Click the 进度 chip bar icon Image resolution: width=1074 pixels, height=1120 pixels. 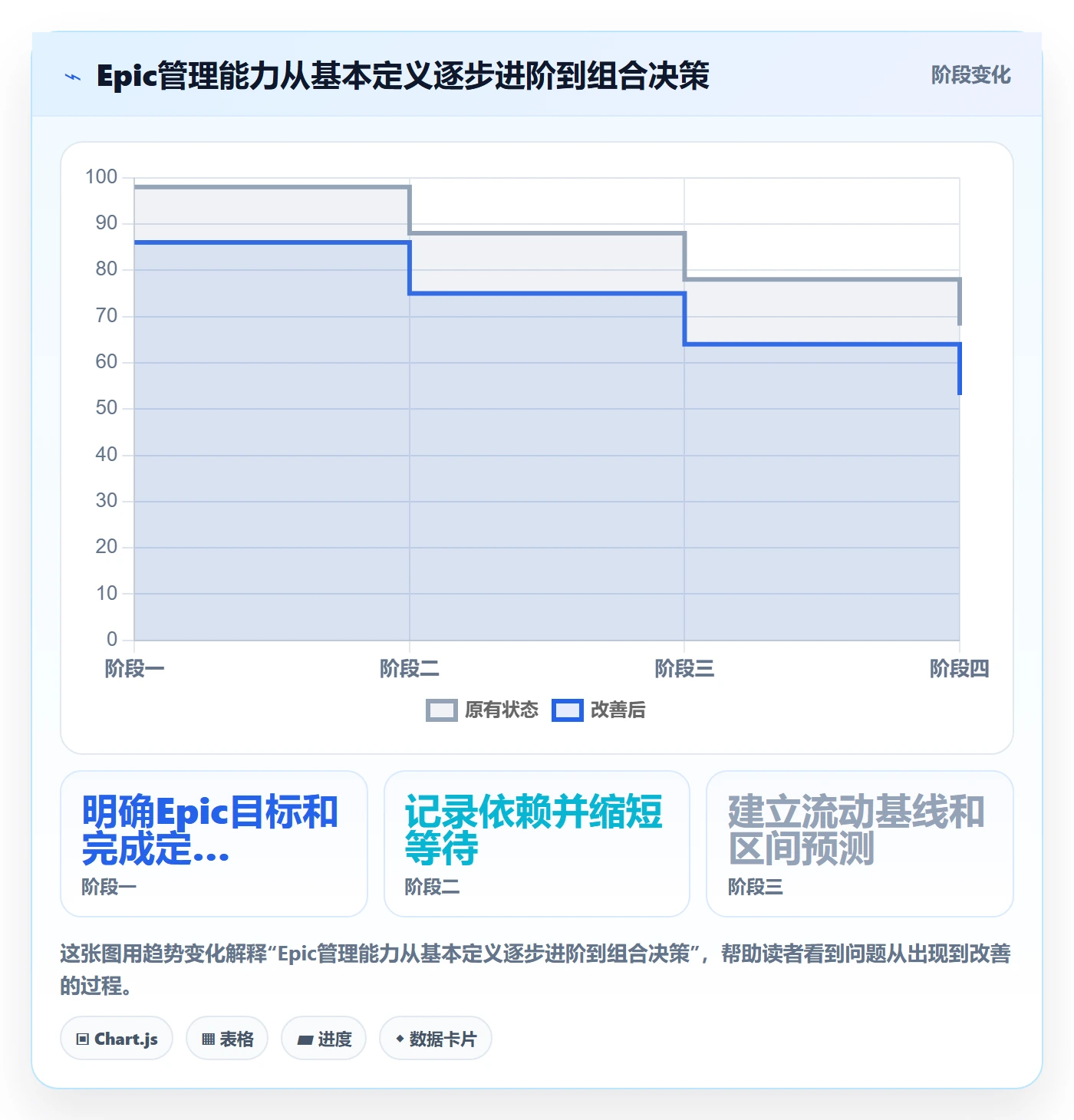[x=305, y=1040]
